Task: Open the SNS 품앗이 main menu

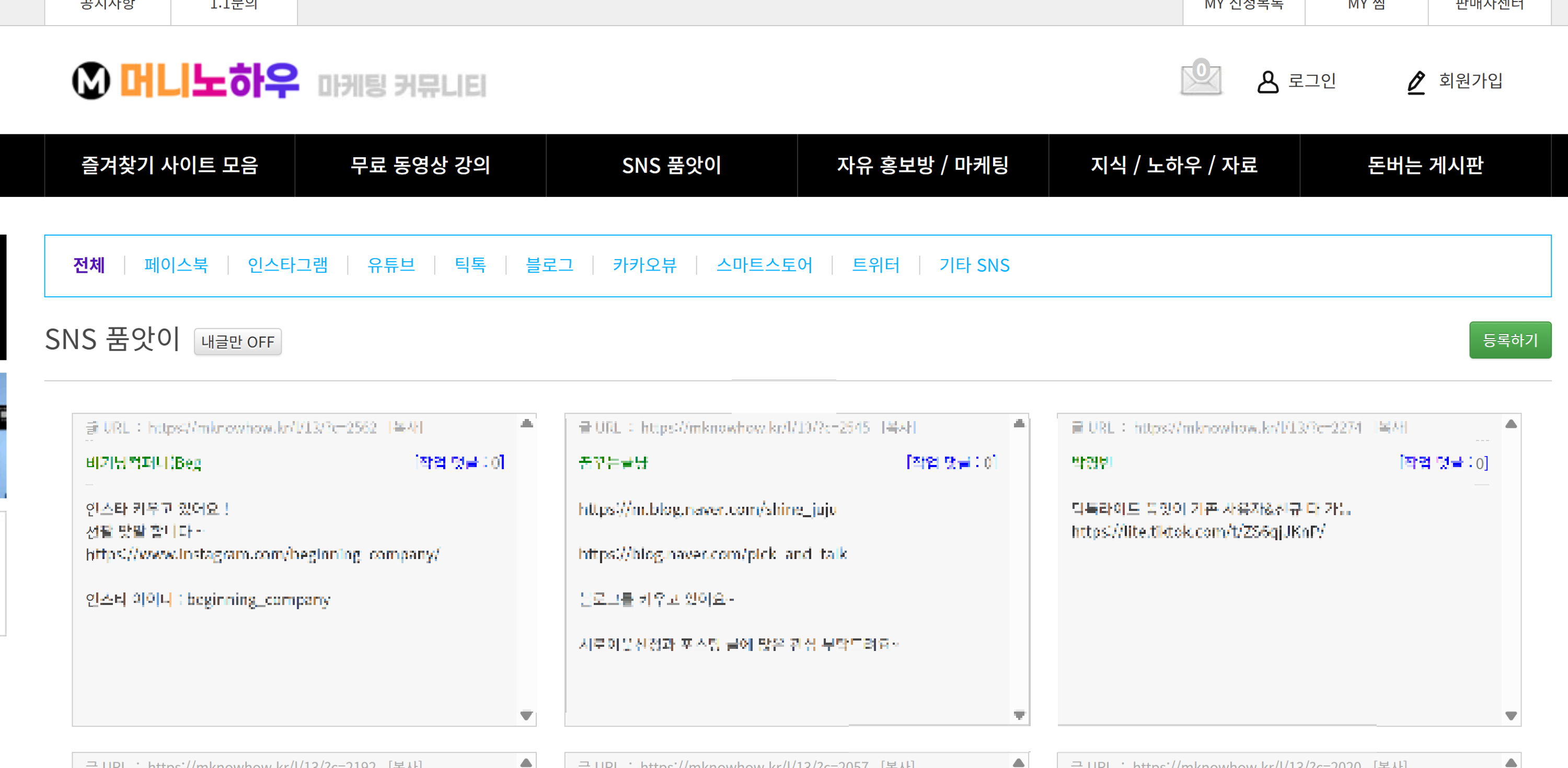Action: pyautogui.click(x=672, y=165)
